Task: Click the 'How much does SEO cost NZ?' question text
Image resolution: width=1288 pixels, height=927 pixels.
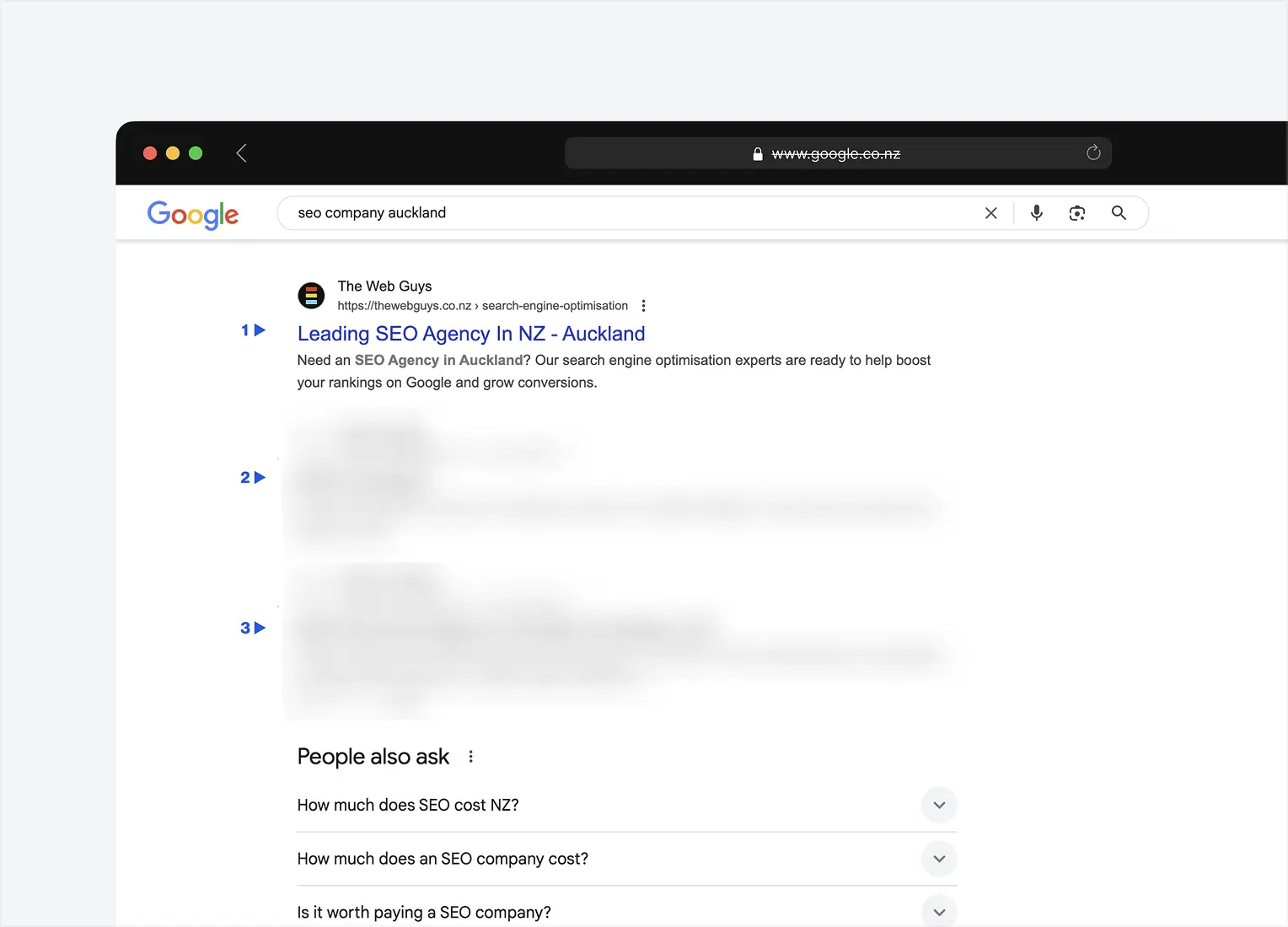Action: 408,806
